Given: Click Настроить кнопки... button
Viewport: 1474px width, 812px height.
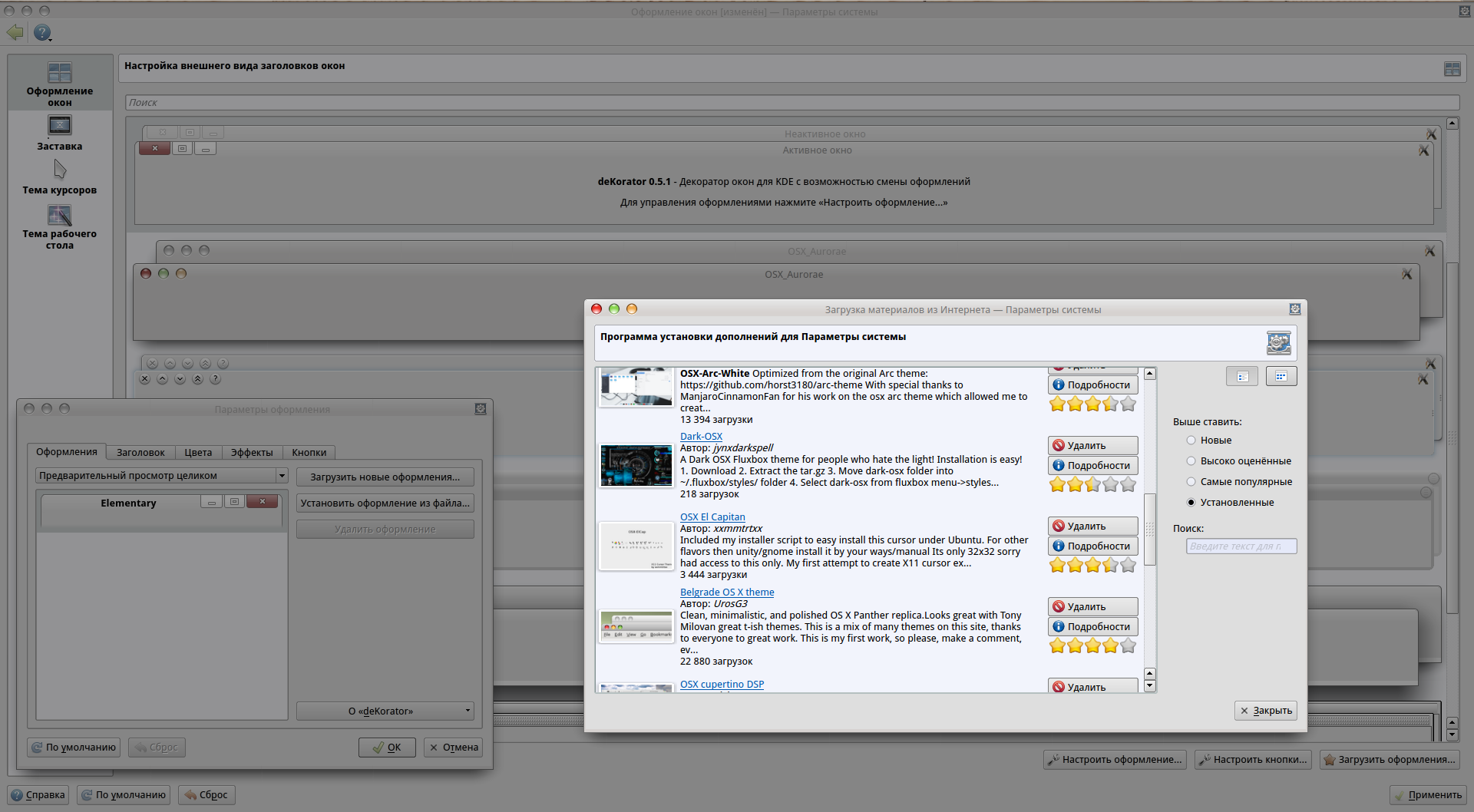Looking at the screenshot, I should coord(1253,760).
